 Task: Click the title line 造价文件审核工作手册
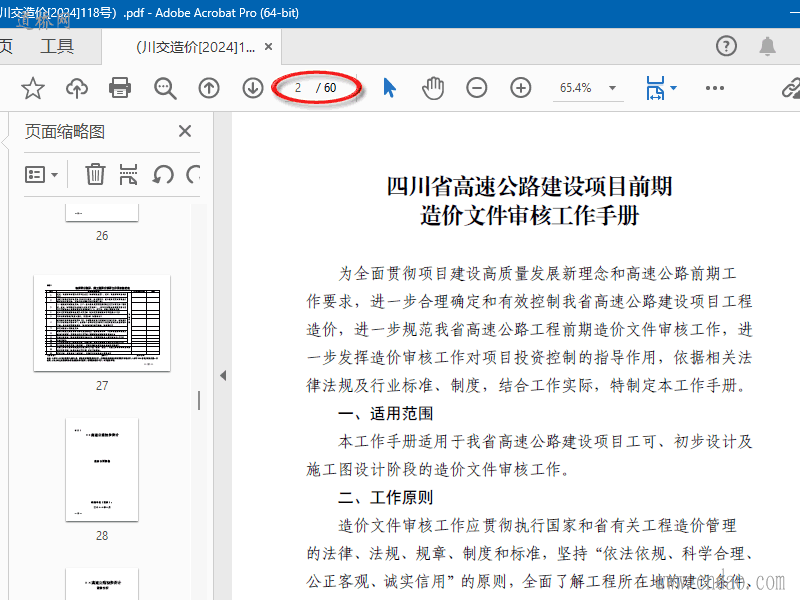coord(530,215)
